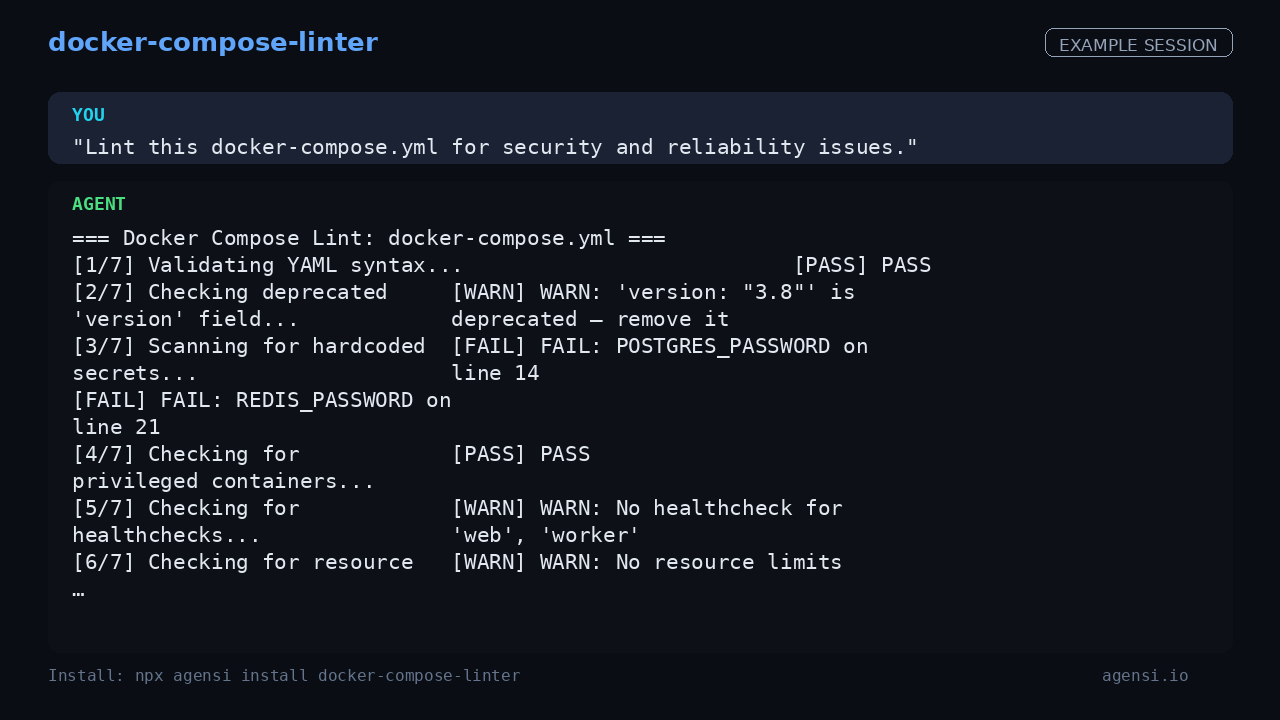Select the user prompt "Lint this docker-compose.yml…"

tap(495, 147)
